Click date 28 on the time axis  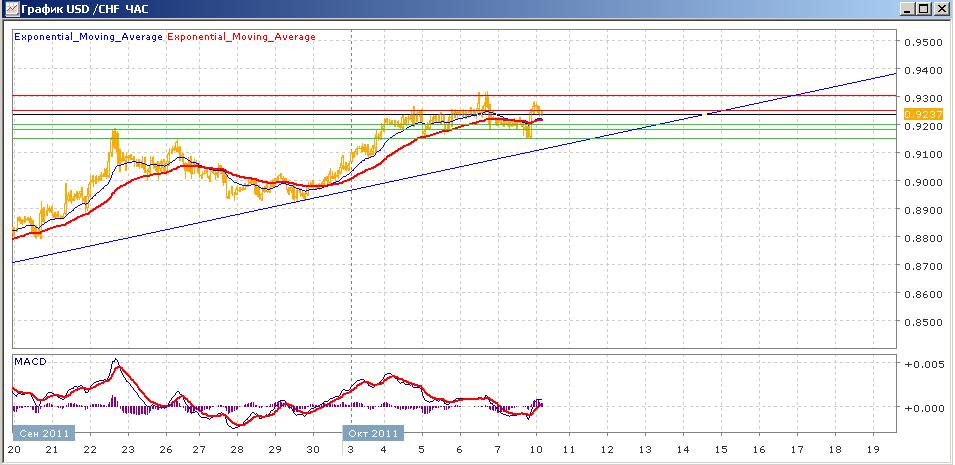[237, 450]
